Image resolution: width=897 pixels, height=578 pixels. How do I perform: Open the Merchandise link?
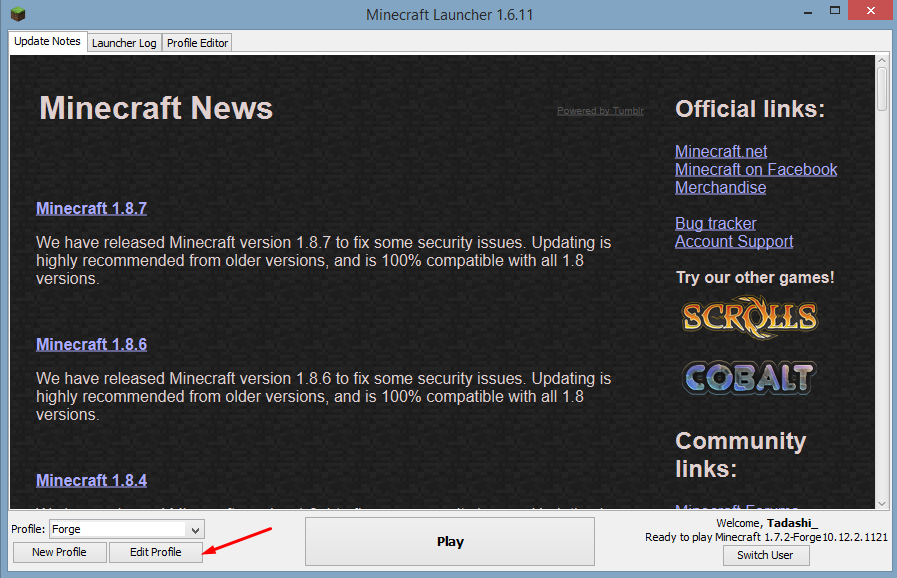[720, 188]
